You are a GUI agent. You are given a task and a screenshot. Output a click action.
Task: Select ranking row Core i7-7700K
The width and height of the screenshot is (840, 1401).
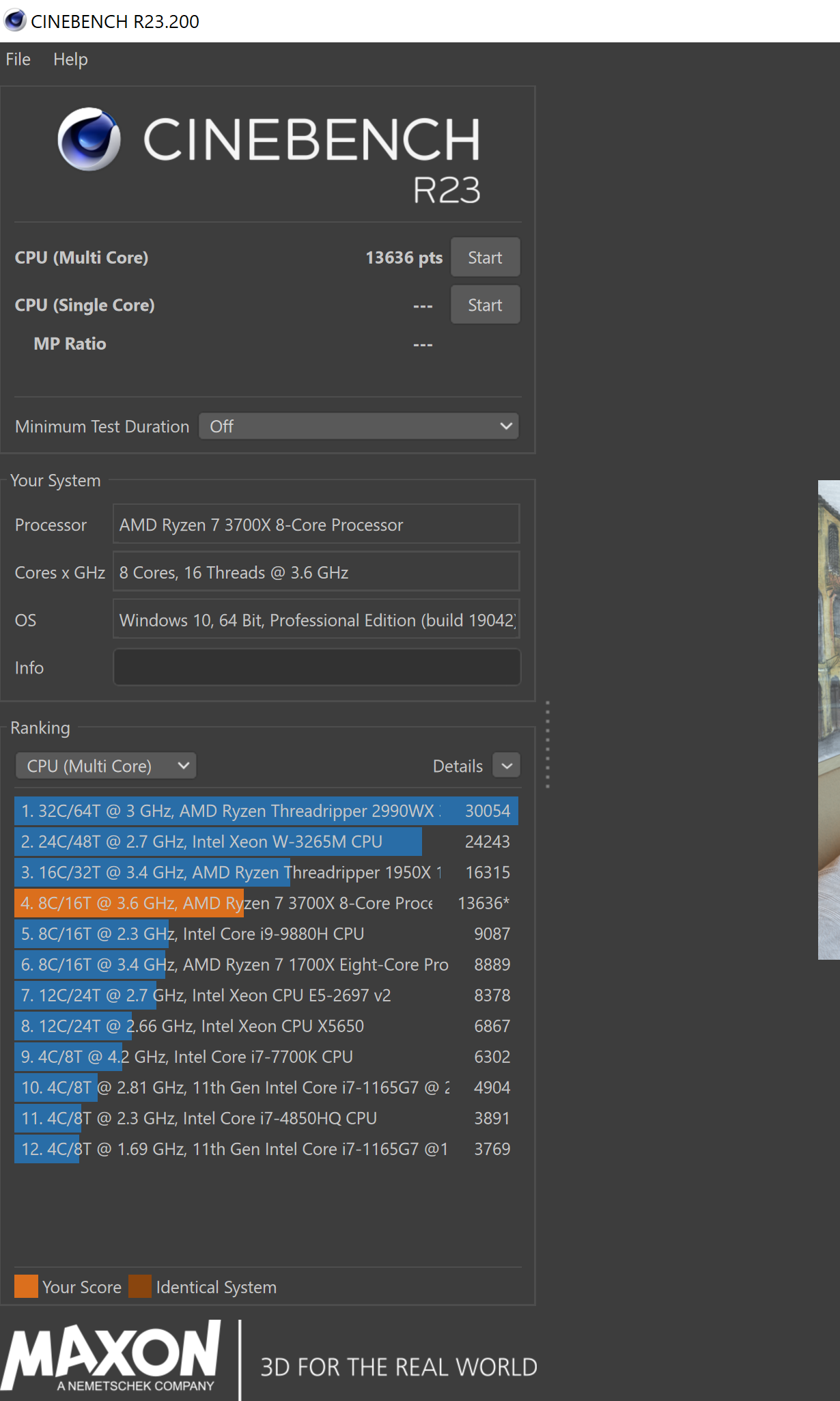coord(266,1057)
